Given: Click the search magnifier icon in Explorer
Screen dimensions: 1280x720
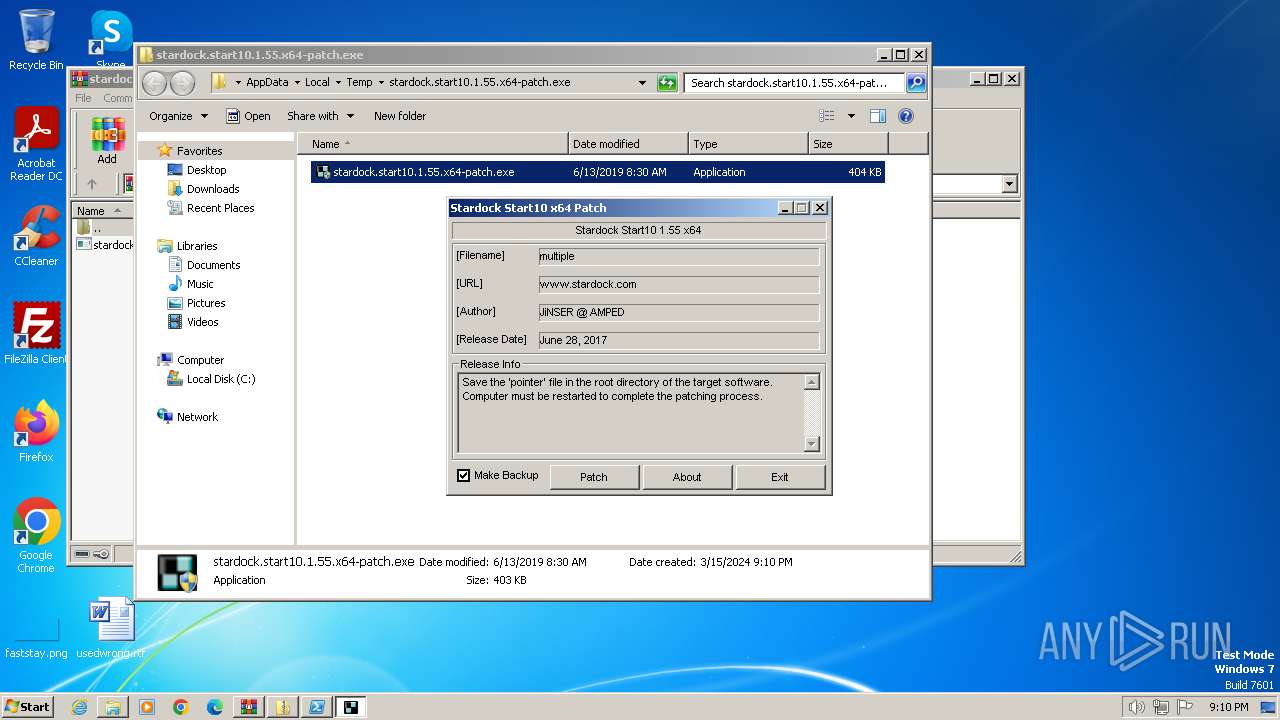Looking at the screenshot, I should 915,83.
